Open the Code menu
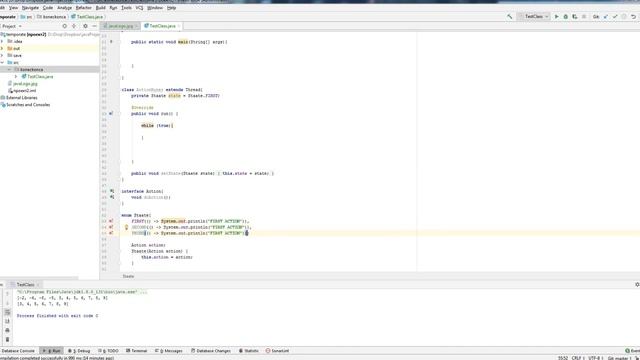Viewport: 640px width, 360px height. click(48, 8)
